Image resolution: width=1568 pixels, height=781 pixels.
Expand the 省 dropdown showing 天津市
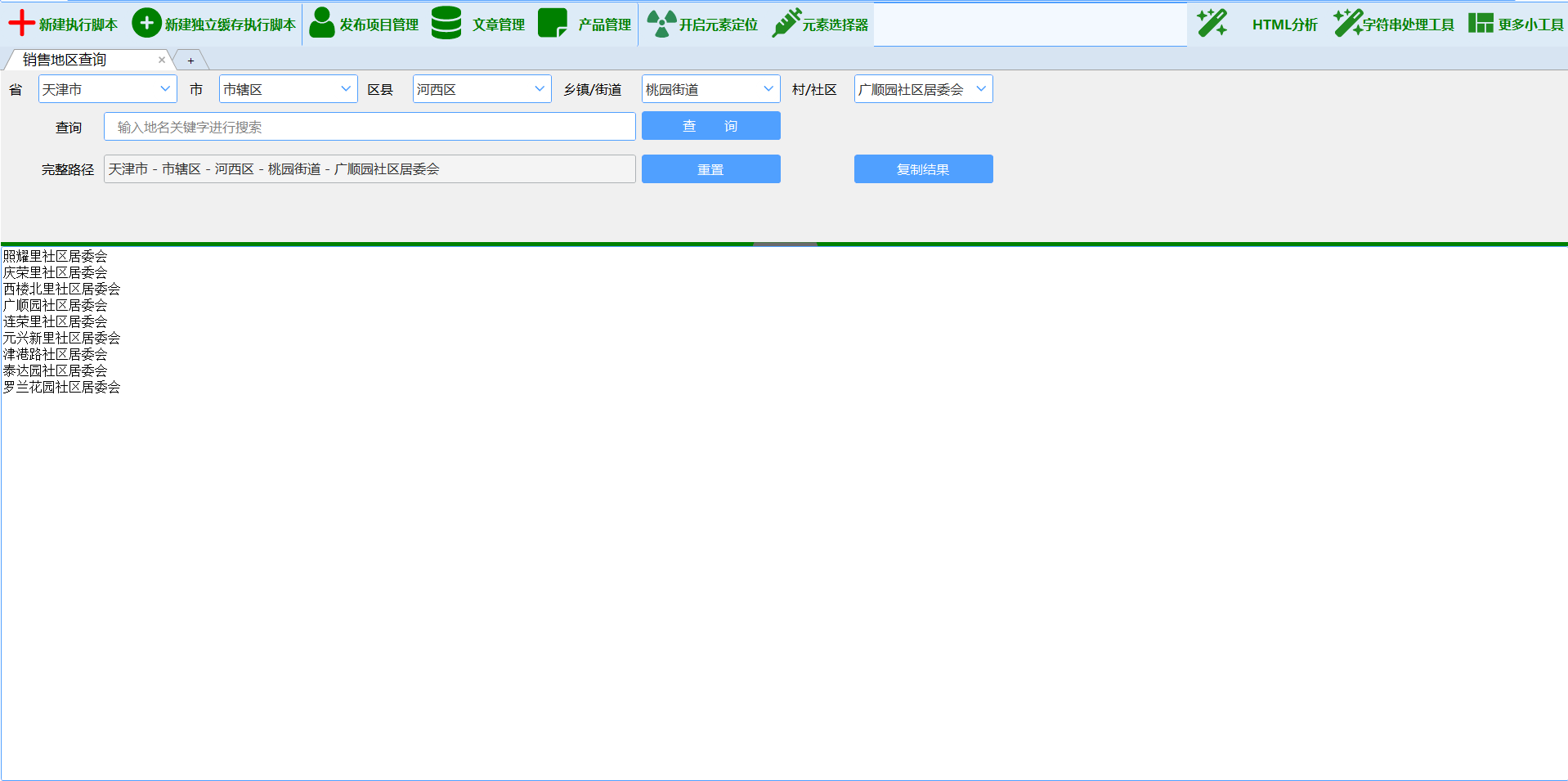point(107,89)
